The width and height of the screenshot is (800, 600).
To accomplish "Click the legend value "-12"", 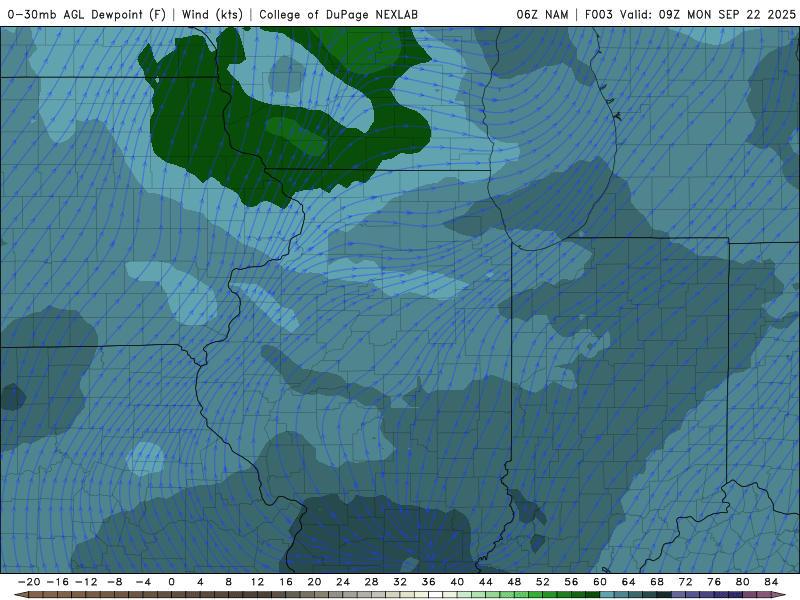I will click(86, 582).
